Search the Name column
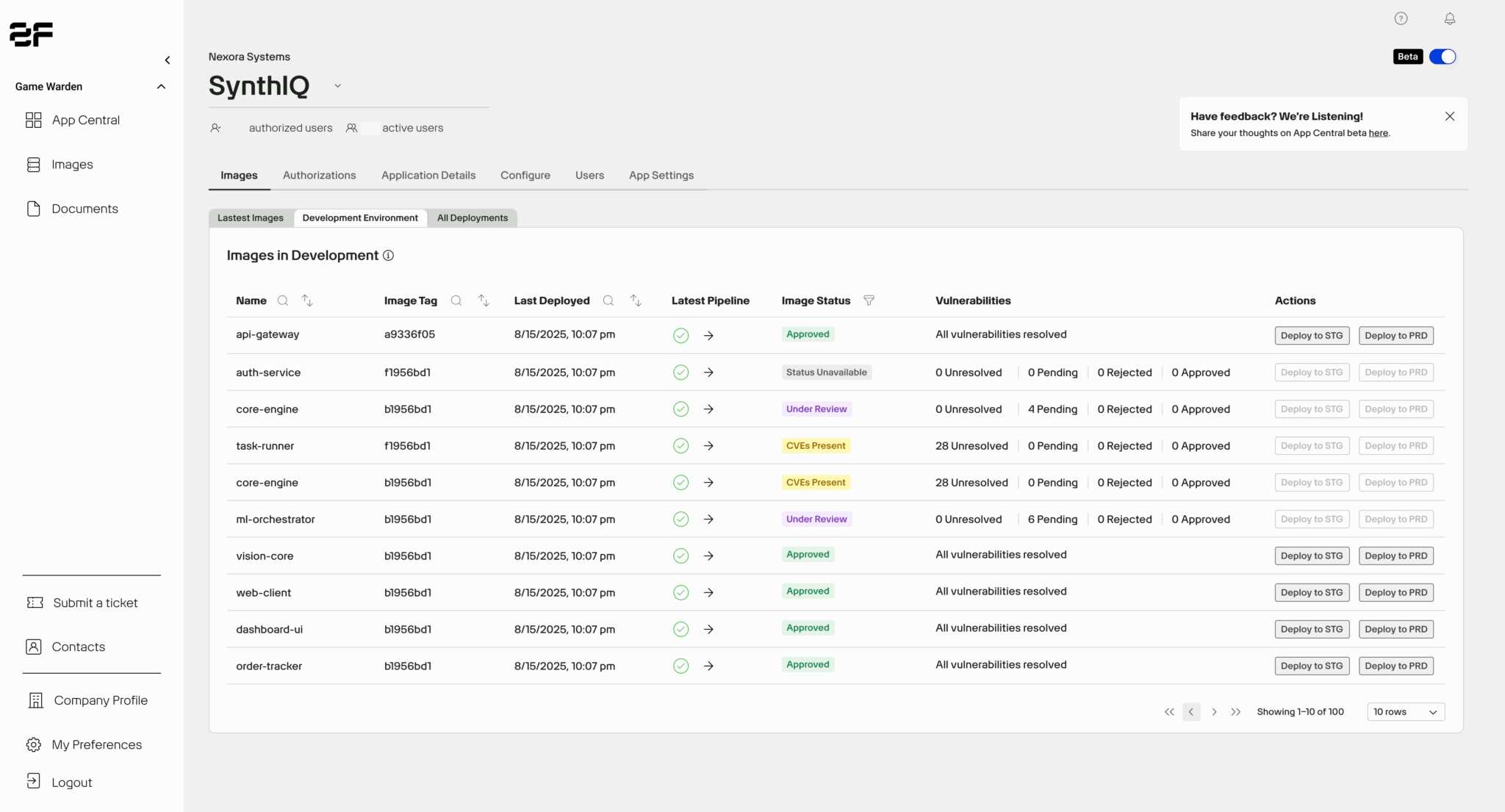The image size is (1505, 812). pos(282,301)
